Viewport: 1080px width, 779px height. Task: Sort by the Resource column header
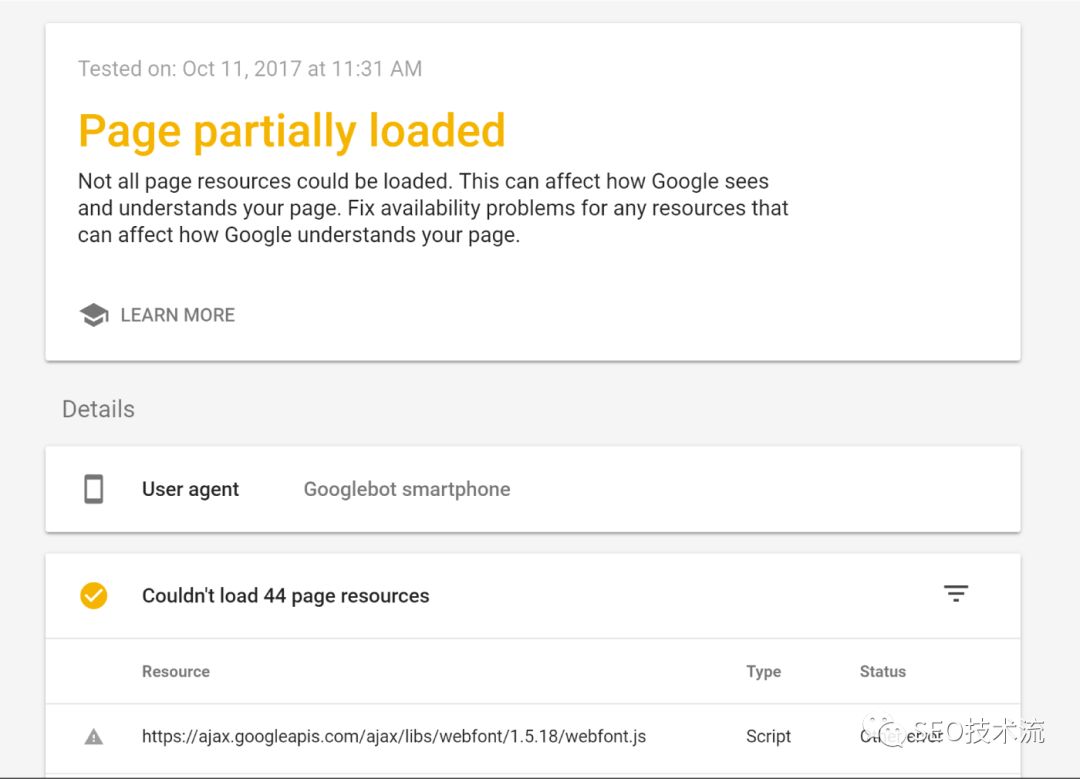tap(176, 672)
